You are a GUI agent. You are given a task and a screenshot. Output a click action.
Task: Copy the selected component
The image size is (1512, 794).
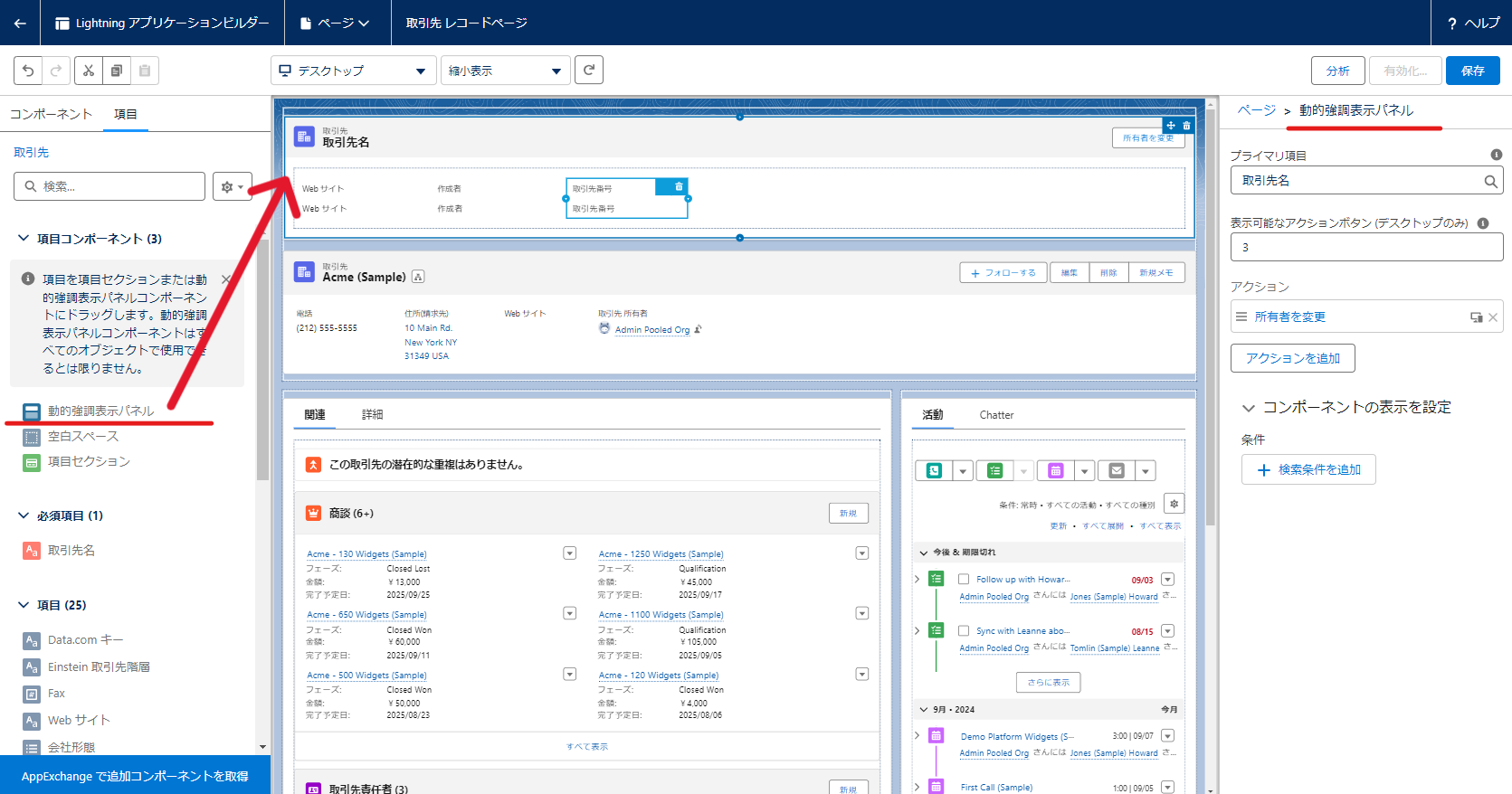[x=116, y=71]
